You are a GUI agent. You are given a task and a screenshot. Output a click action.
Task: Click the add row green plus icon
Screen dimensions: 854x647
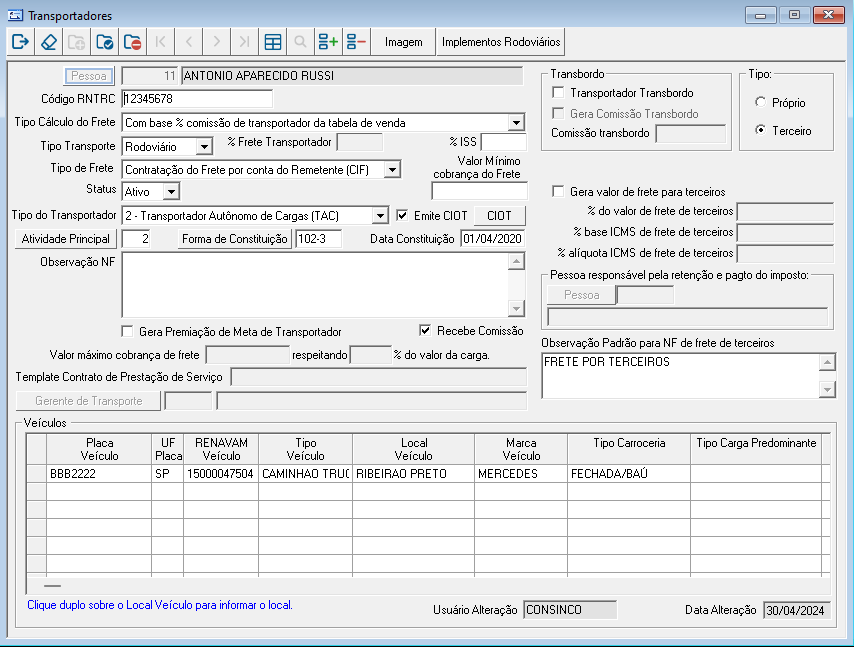(328, 42)
